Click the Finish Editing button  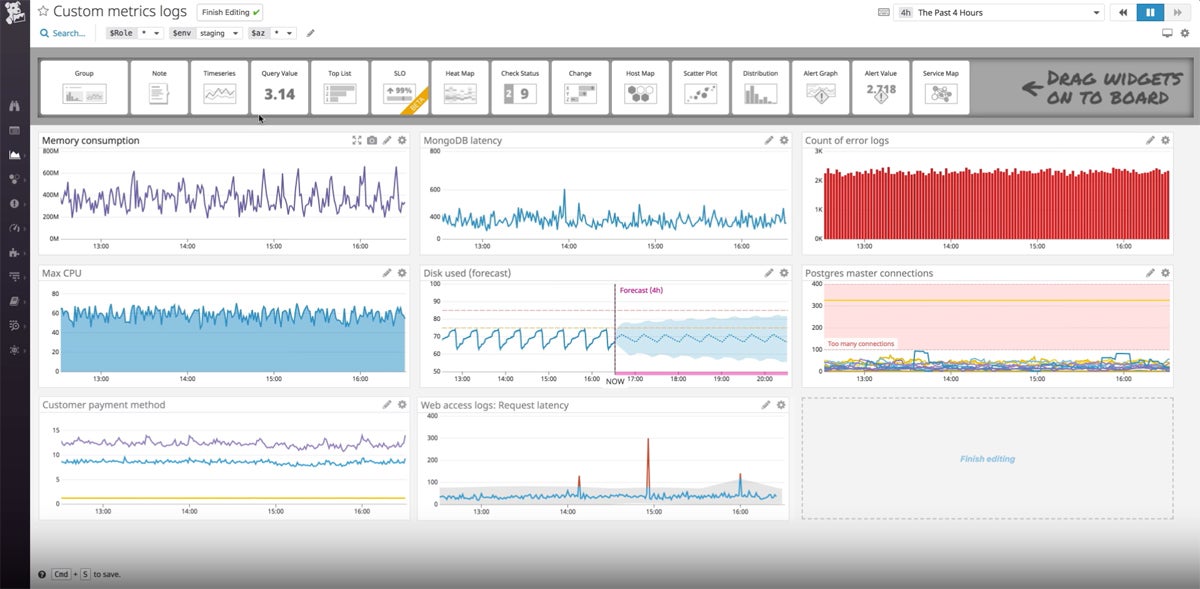pyautogui.click(x=228, y=12)
